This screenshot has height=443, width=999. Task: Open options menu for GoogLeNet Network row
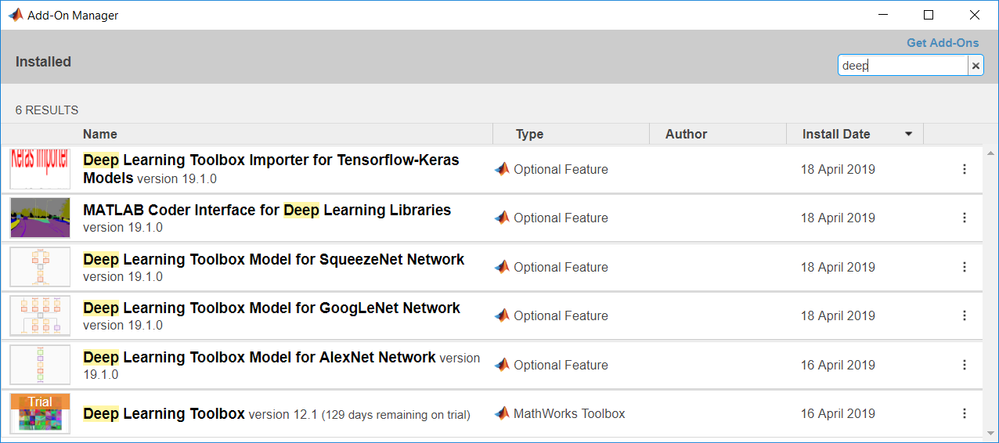click(964, 316)
